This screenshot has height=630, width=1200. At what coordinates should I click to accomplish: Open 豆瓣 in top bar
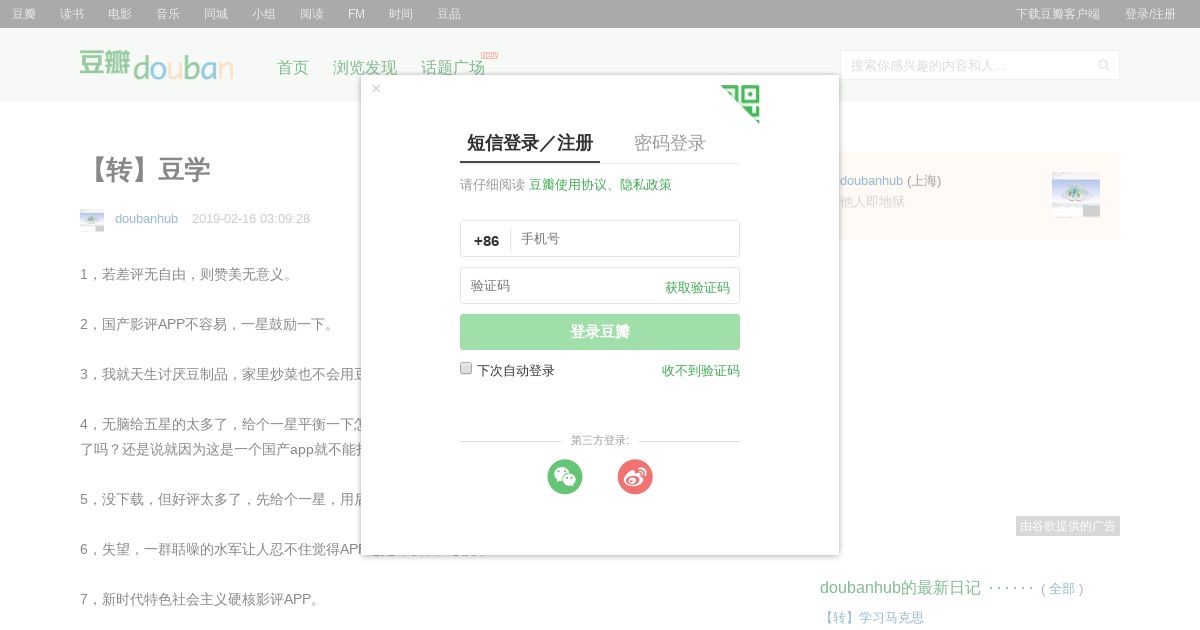click(x=24, y=14)
